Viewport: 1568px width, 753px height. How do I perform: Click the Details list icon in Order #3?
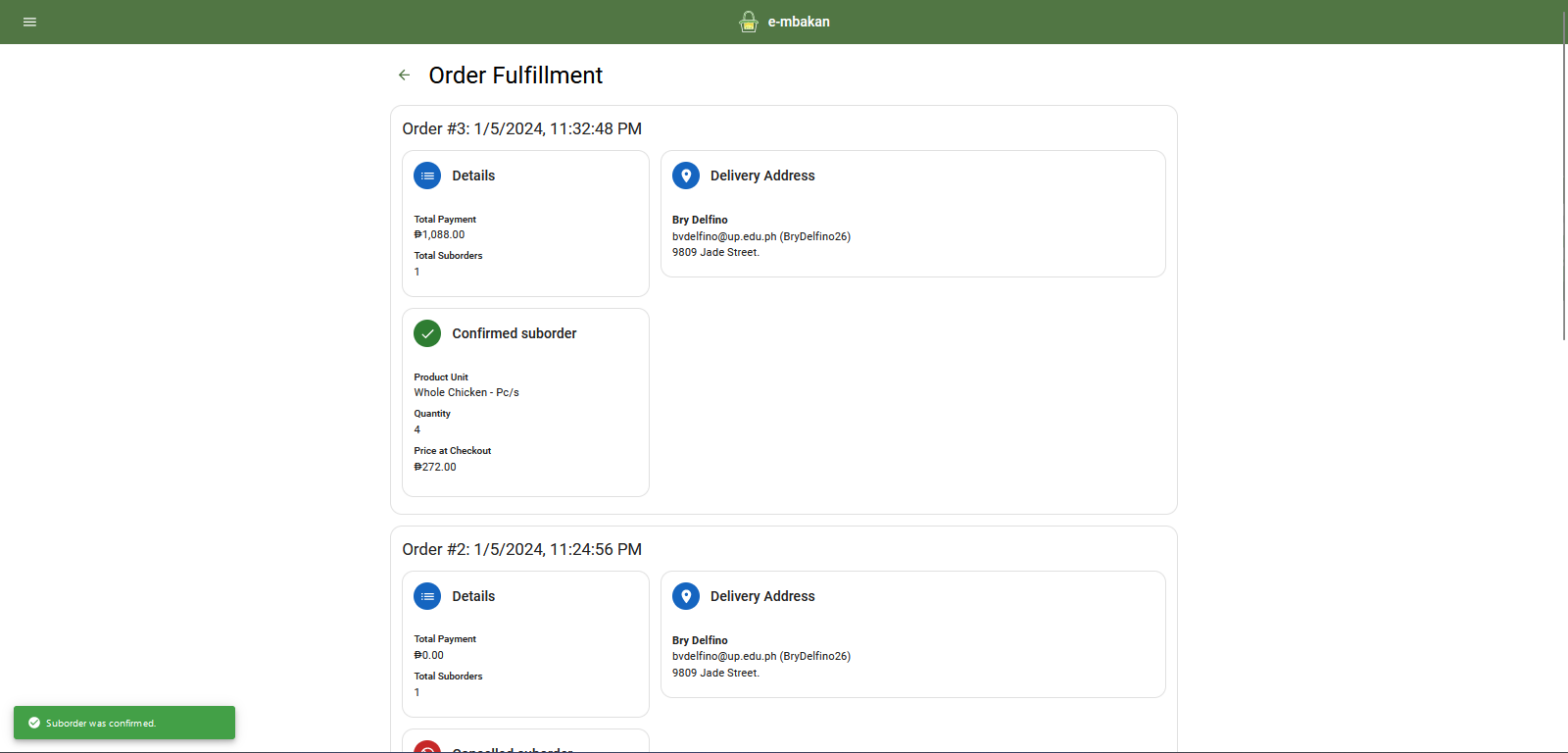427,176
